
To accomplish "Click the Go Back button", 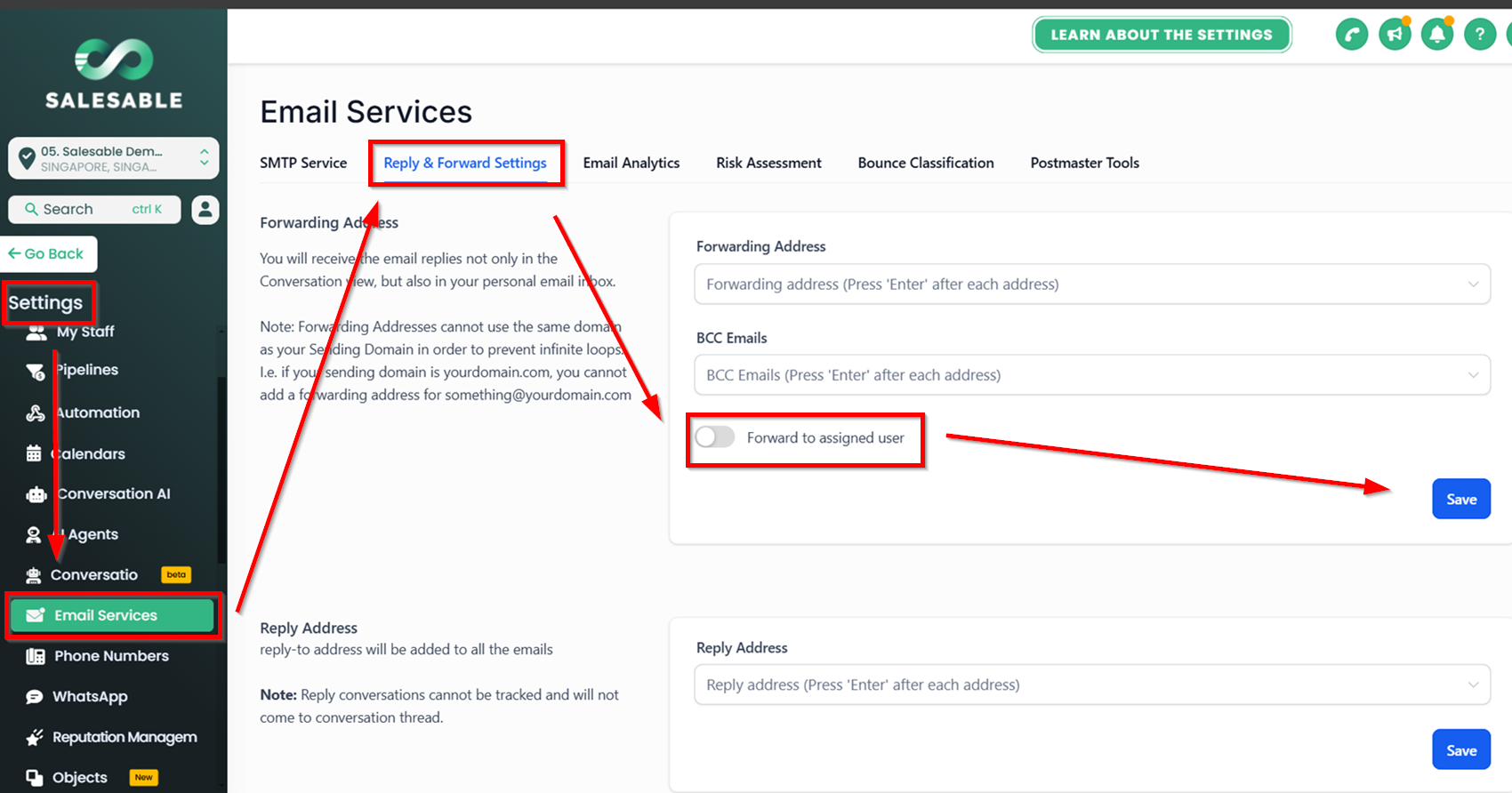I will click(46, 254).
